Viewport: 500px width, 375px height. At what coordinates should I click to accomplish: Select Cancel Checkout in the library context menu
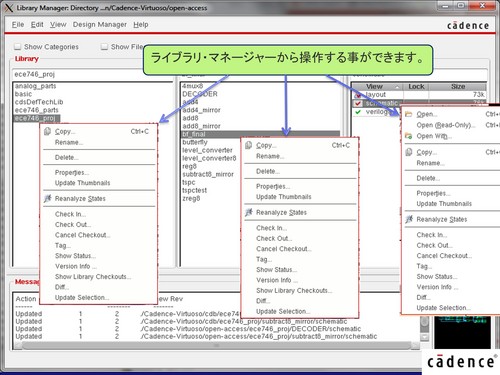[x=82, y=235]
